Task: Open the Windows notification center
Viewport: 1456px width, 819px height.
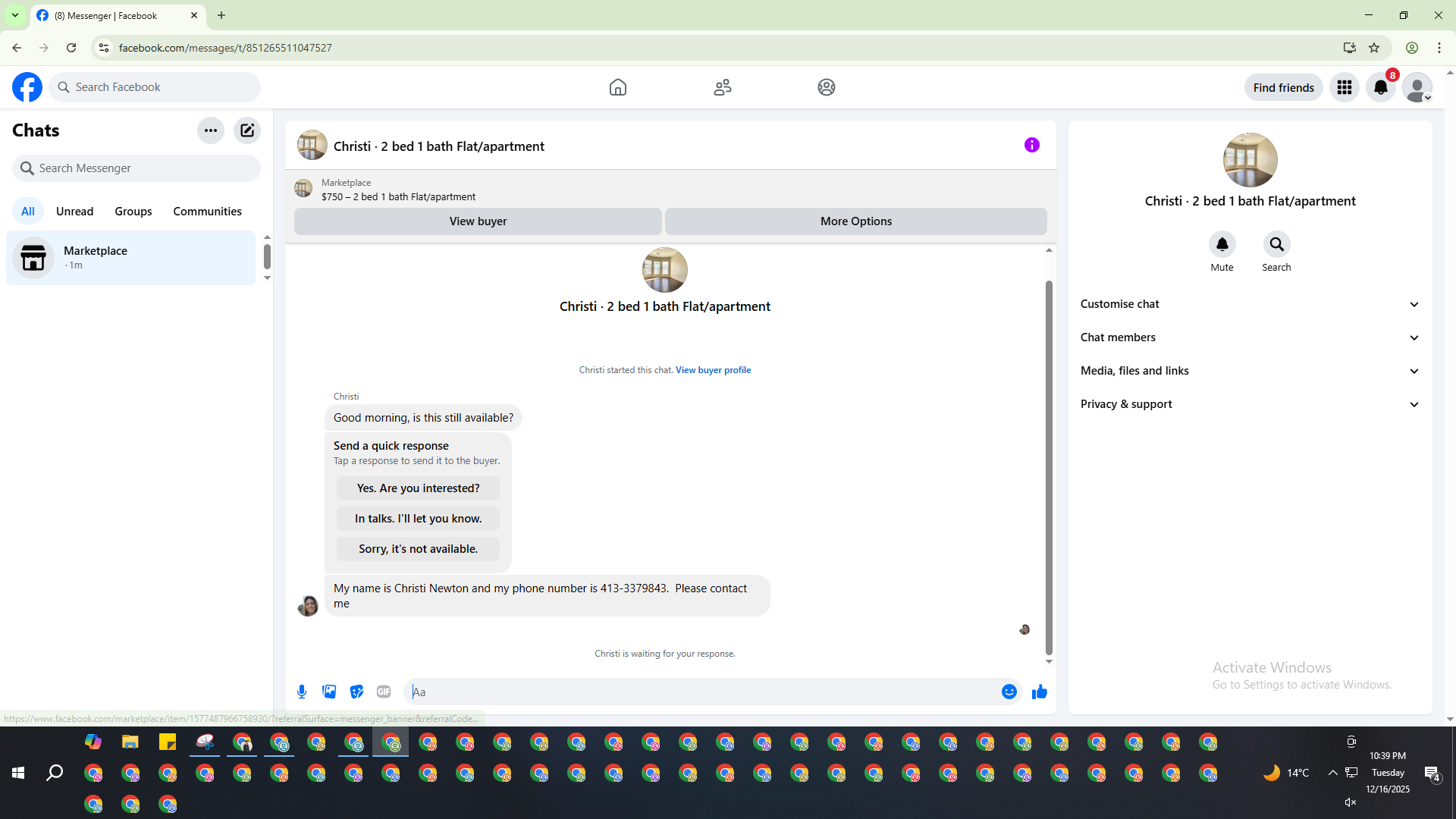Action: coord(1432,773)
